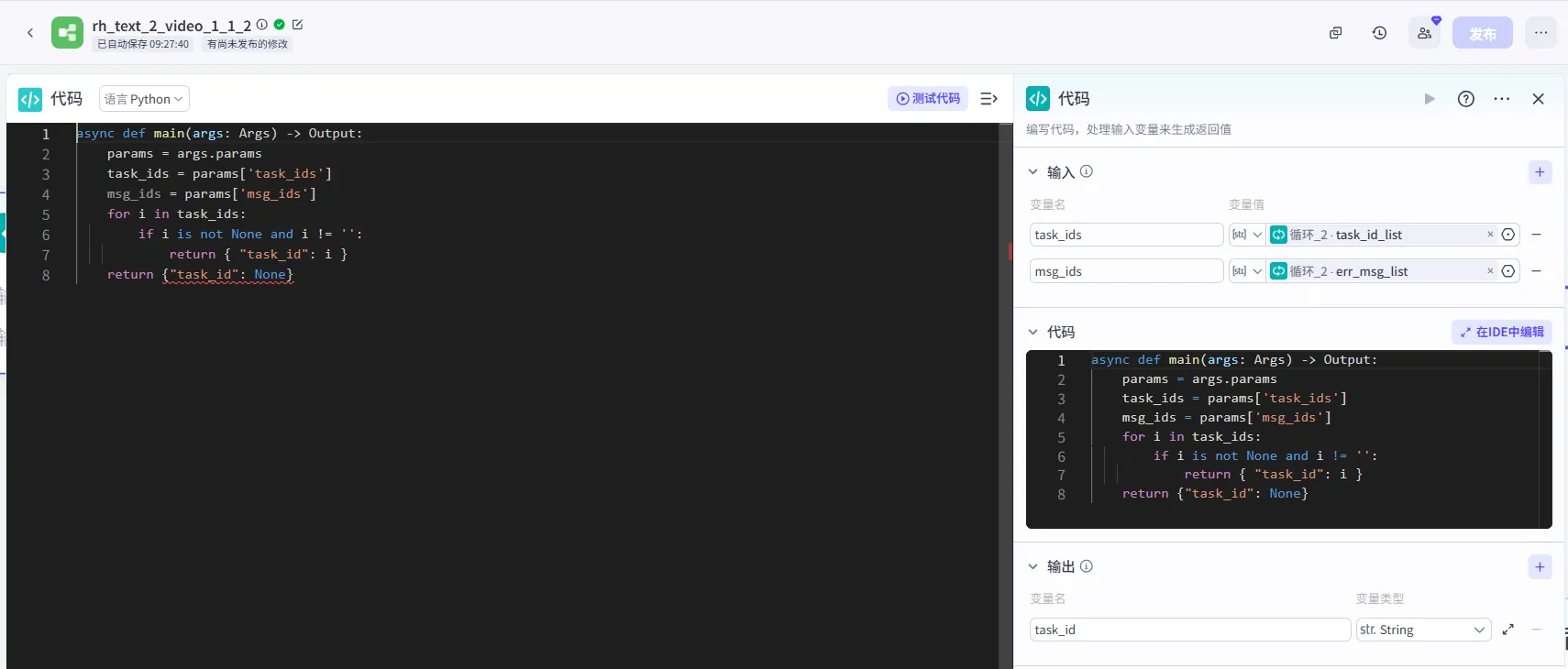Remove the task_ids input row
1568x669 pixels.
1537,235
